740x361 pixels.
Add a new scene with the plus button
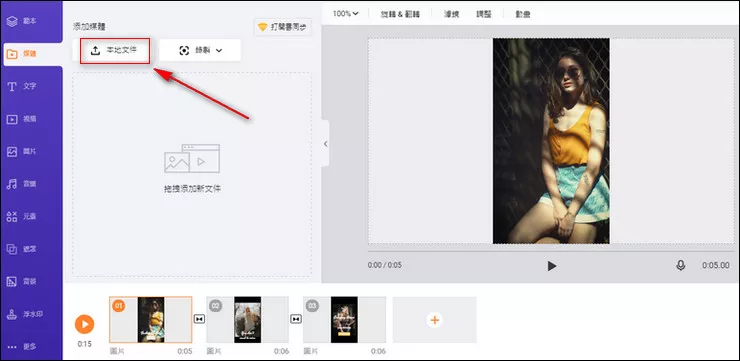tap(435, 320)
